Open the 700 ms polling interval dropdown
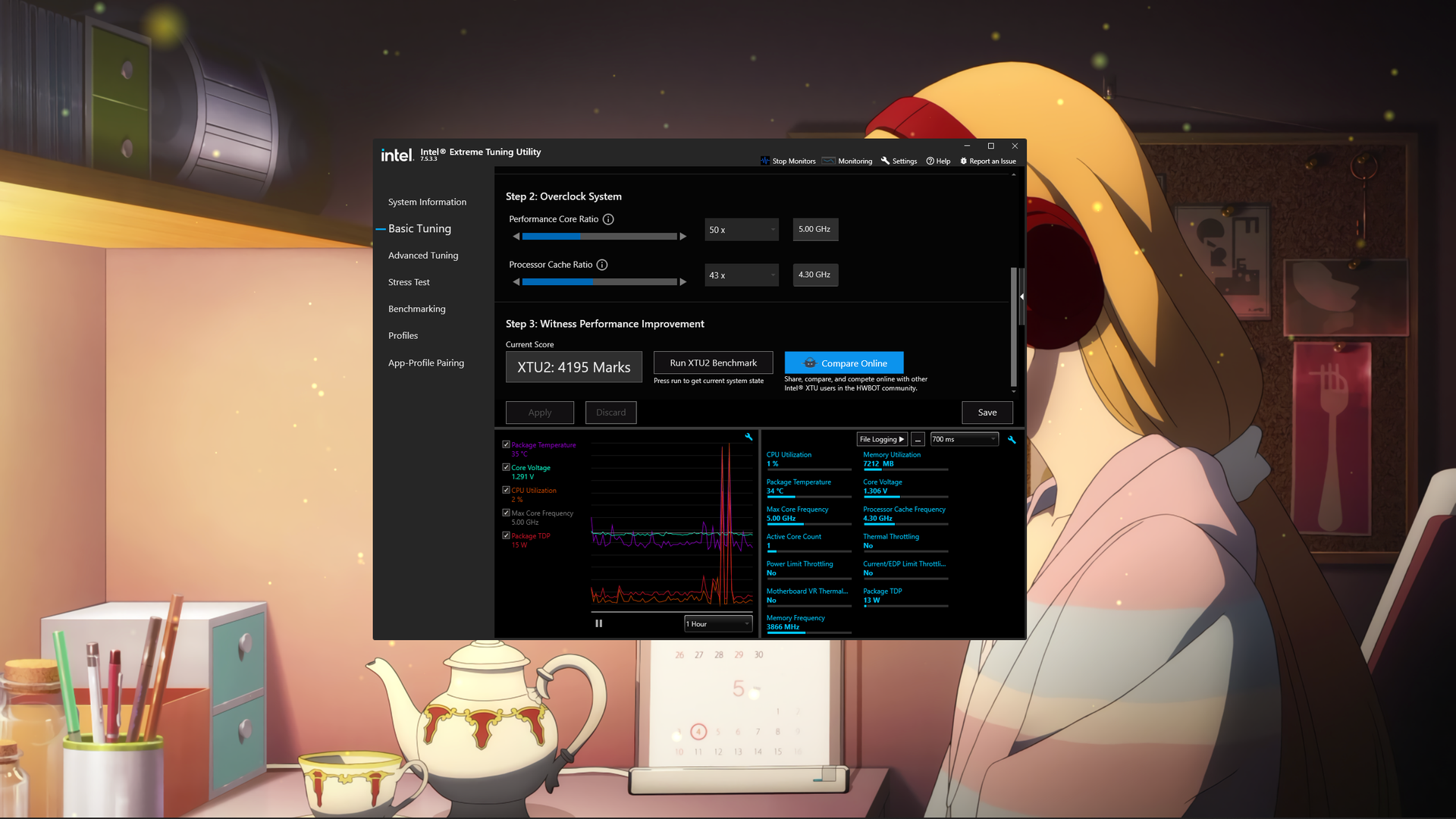This screenshot has width=1456, height=819. pyautogui.click(x=965, y=439)
